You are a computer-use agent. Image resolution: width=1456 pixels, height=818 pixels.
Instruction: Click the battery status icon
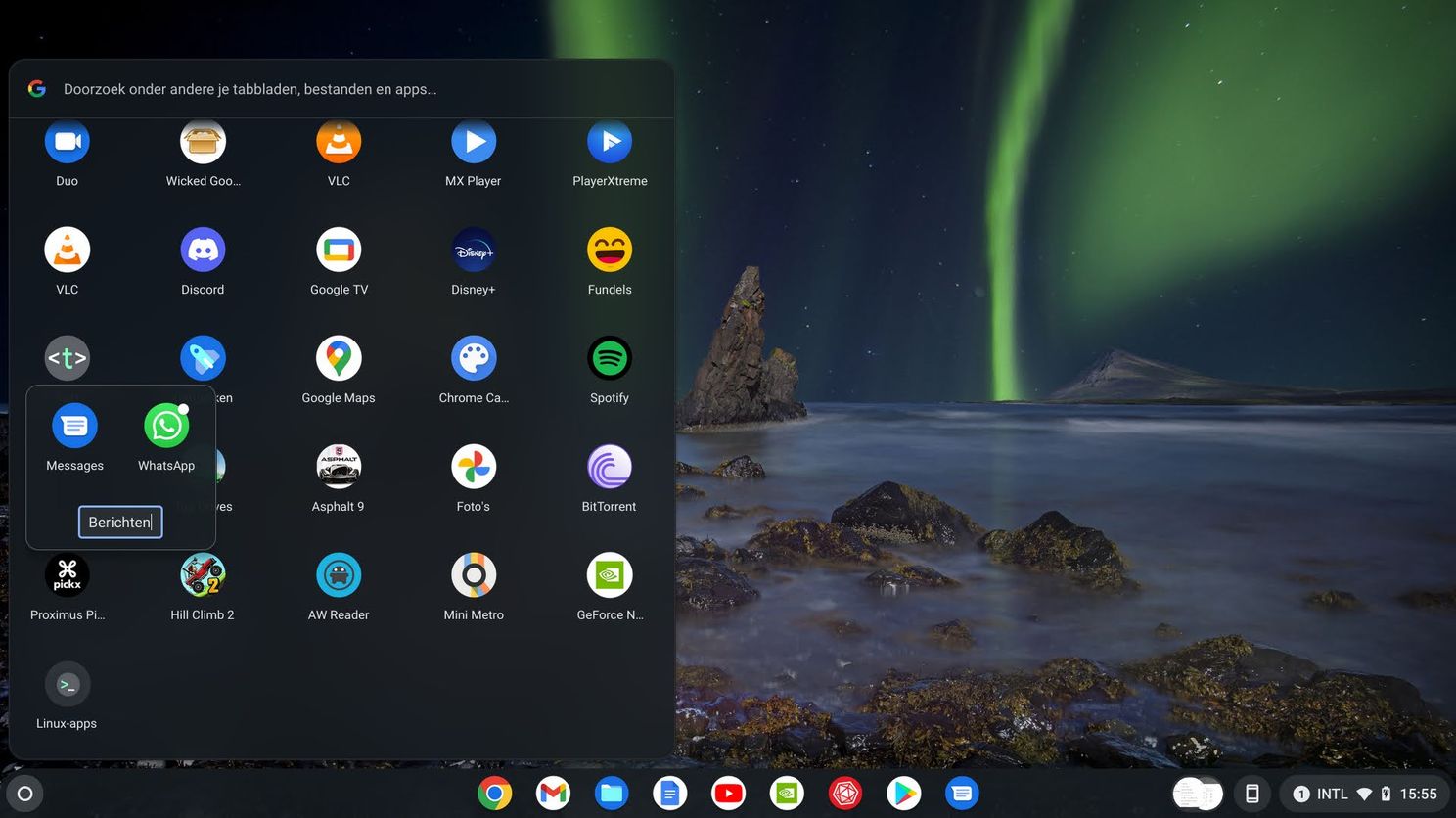[x=1386, y=794]
